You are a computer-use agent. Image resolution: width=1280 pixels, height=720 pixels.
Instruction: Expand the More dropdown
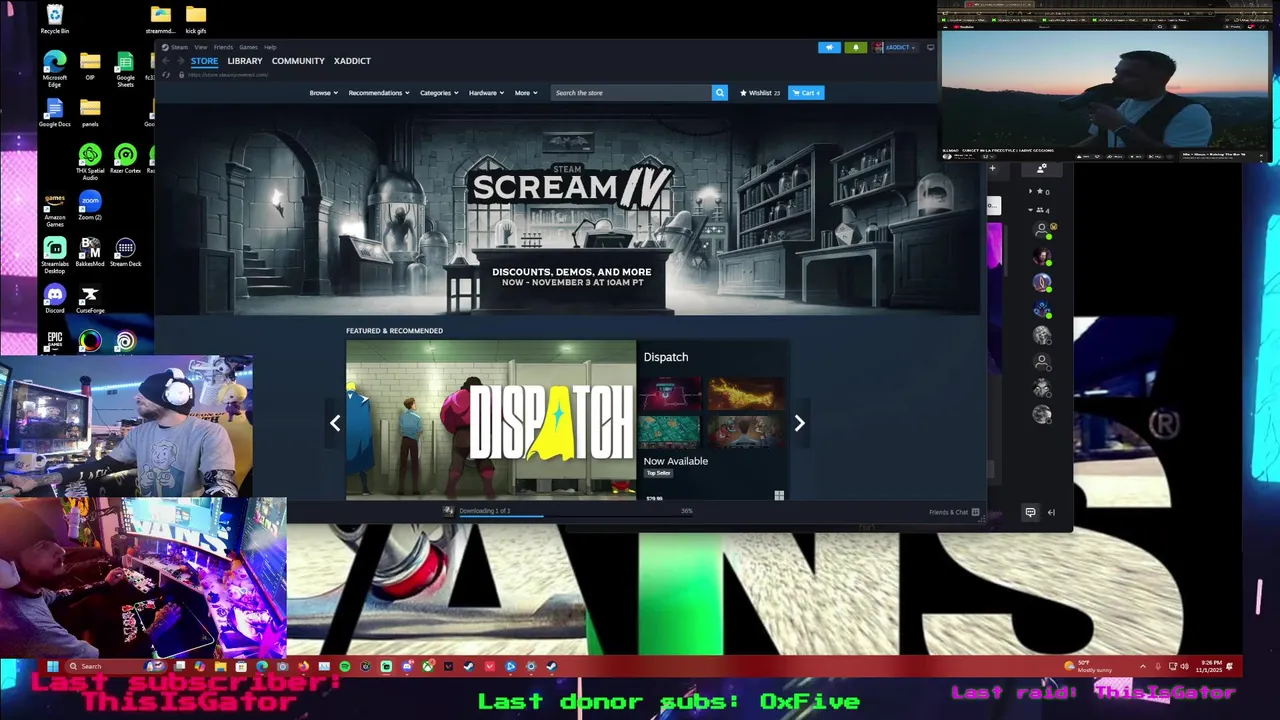[525, 93]
